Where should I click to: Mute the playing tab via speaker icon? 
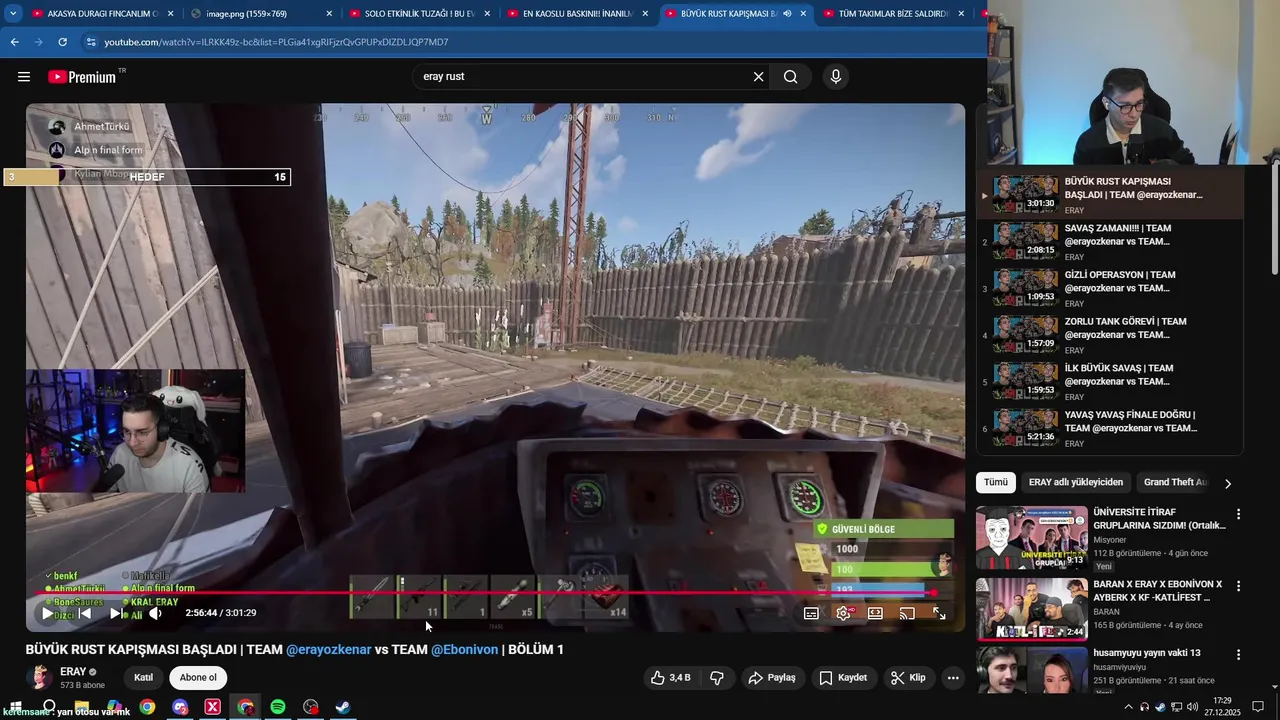click(x=787, y=14)
